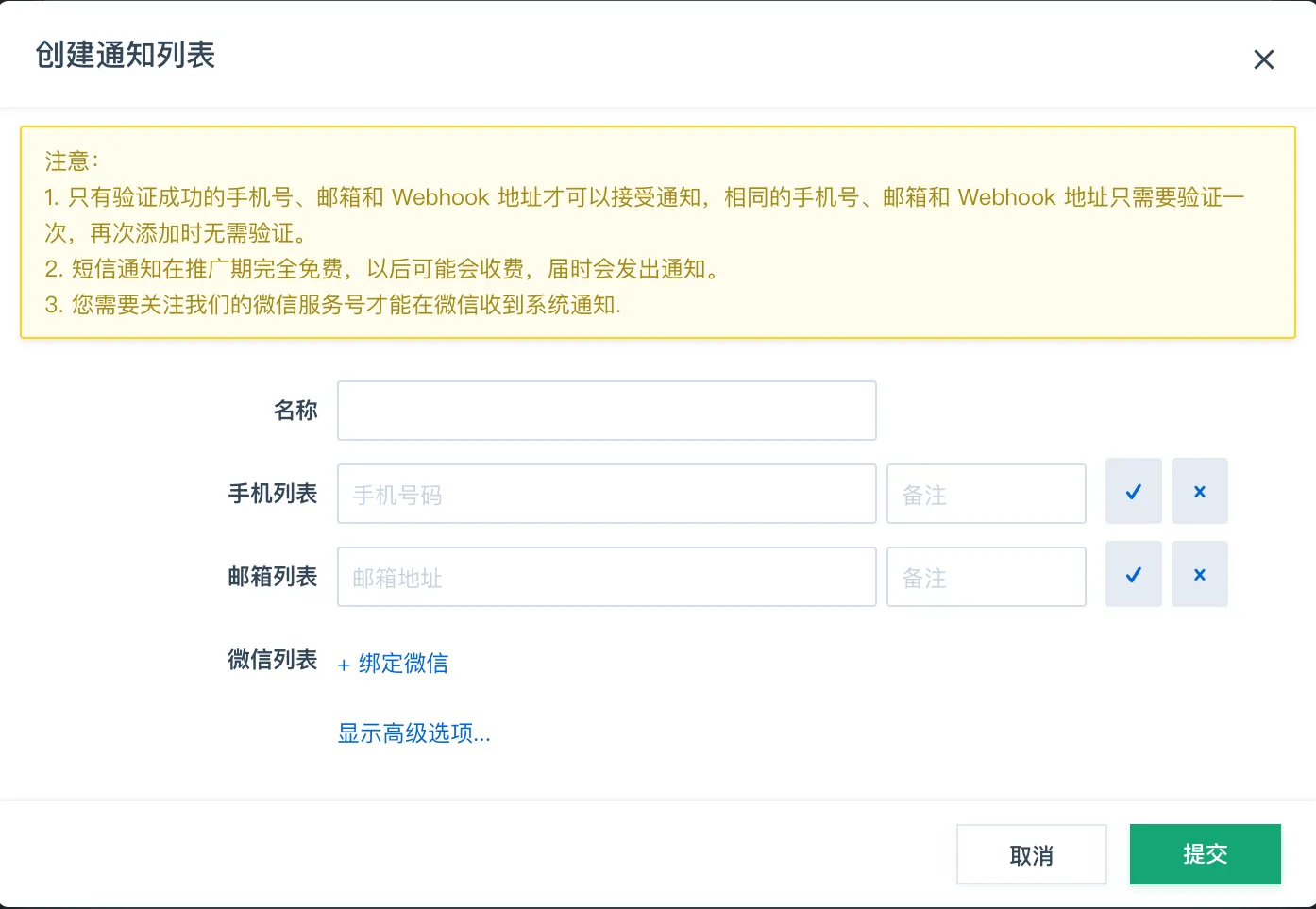Select the 邮箱列表 label
The width and height of the screenshot is (1316, 909).
pyautogui.click(x=272, y=577)
